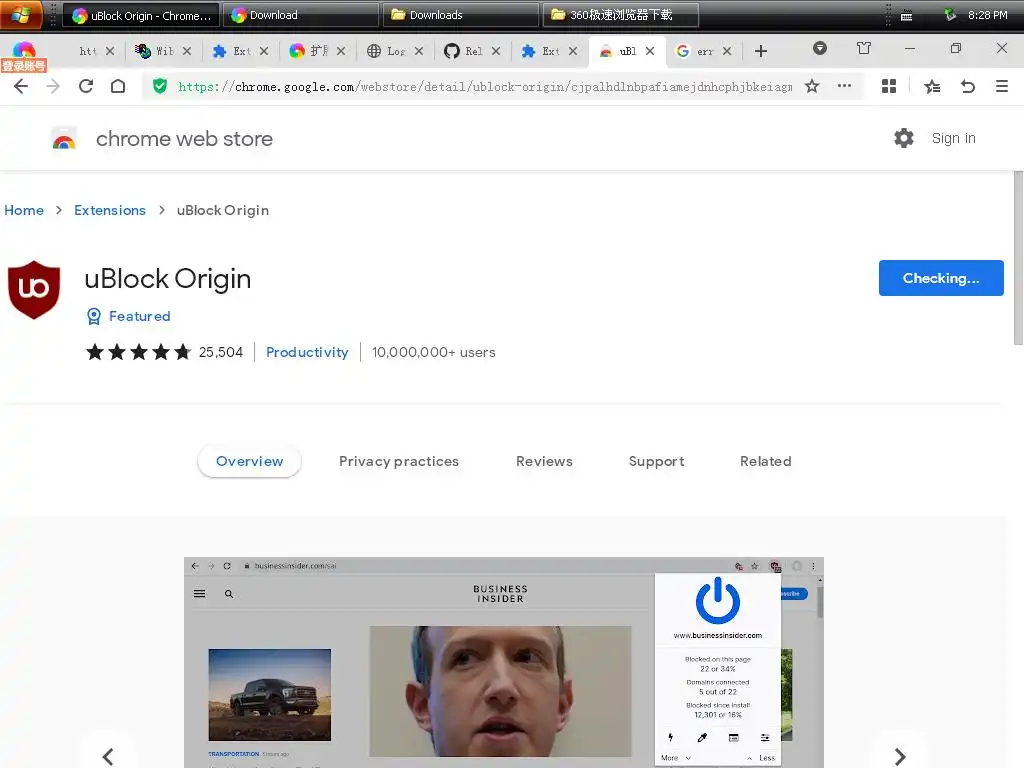Click the keyboard icon in system tray

pyautogui.click(x=906, y=16)
